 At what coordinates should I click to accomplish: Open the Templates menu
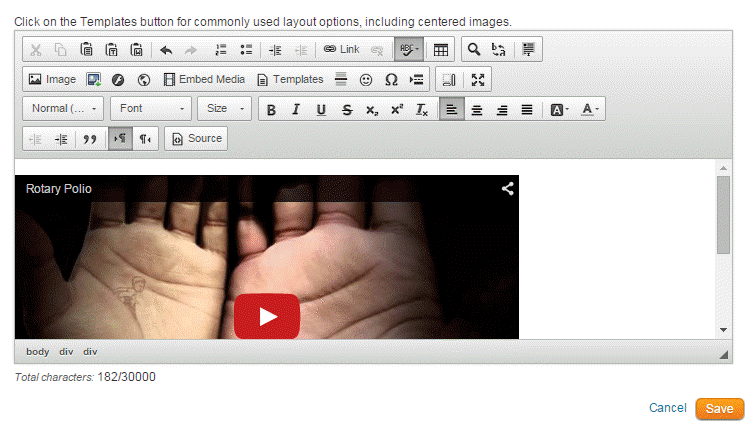point(290,79)
